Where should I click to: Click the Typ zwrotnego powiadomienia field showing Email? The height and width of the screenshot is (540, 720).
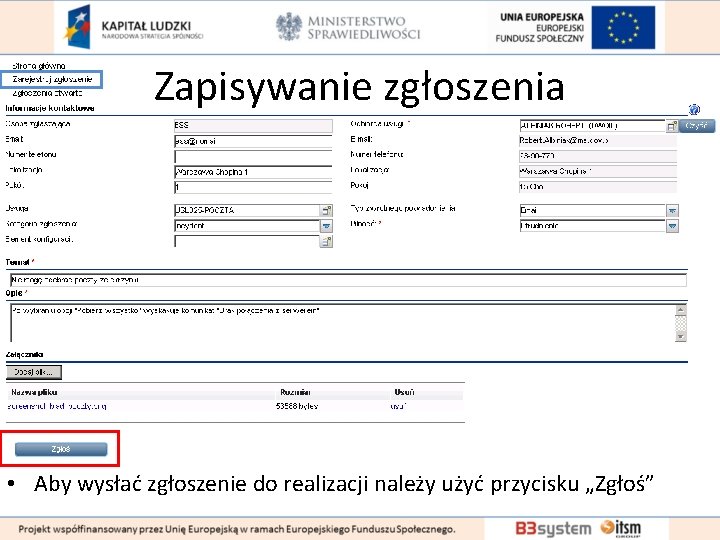[x=592, y=210]
